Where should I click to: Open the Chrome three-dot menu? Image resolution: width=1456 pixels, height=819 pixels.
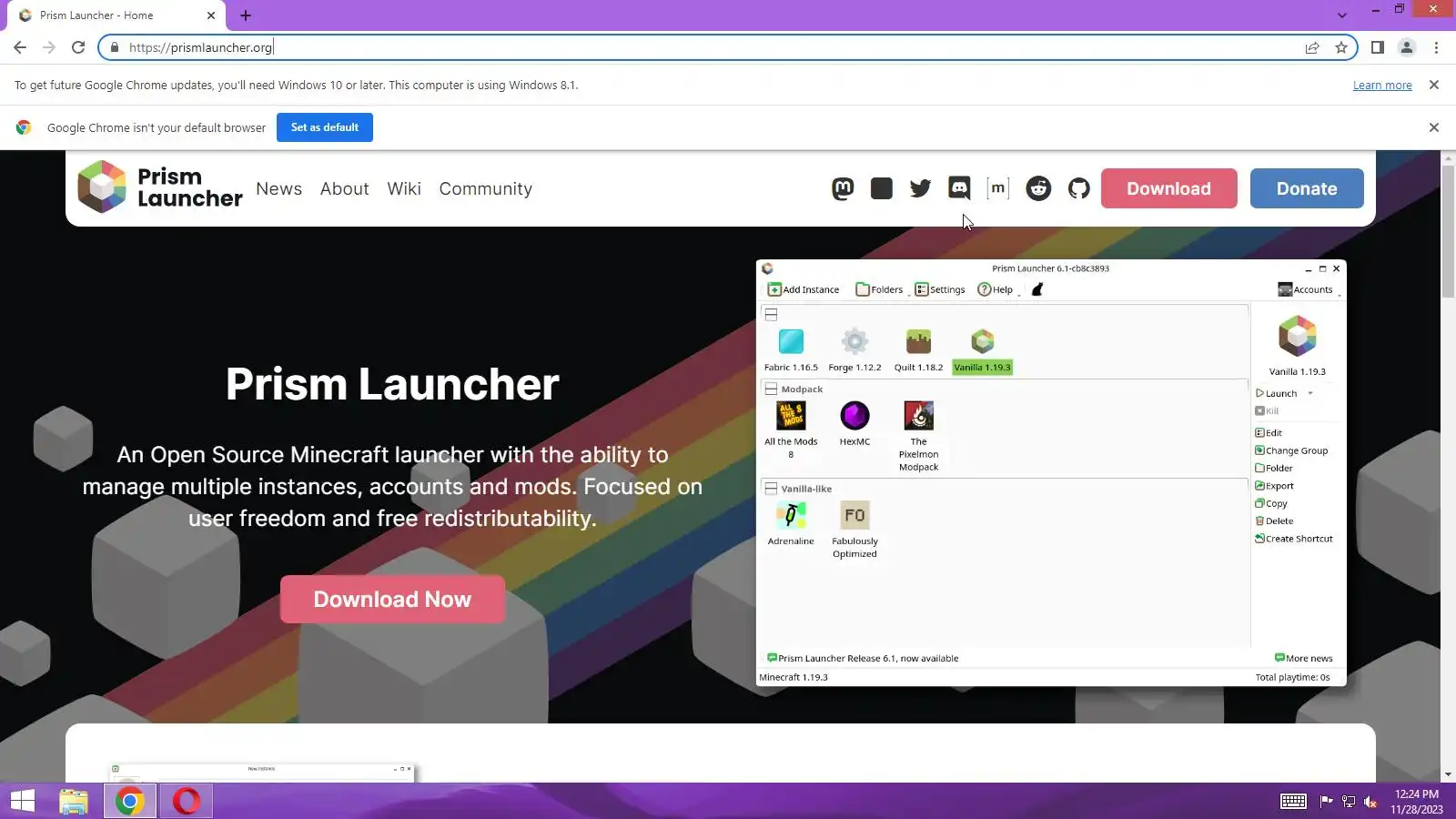point(1436,47)
